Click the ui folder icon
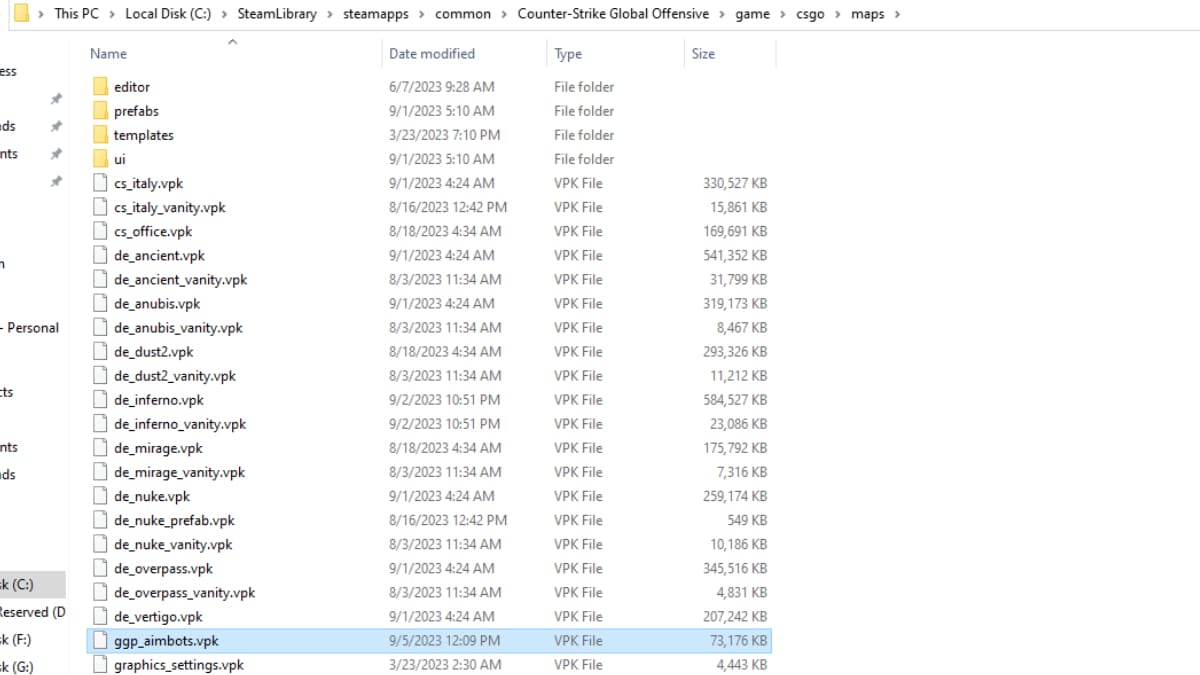This screenshot has height=675, width=1200. [99, 159]
